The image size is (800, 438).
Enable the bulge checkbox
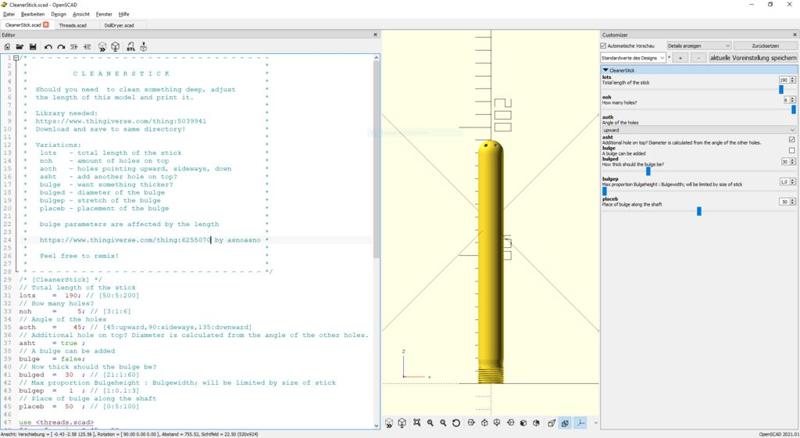coord(791,150)
